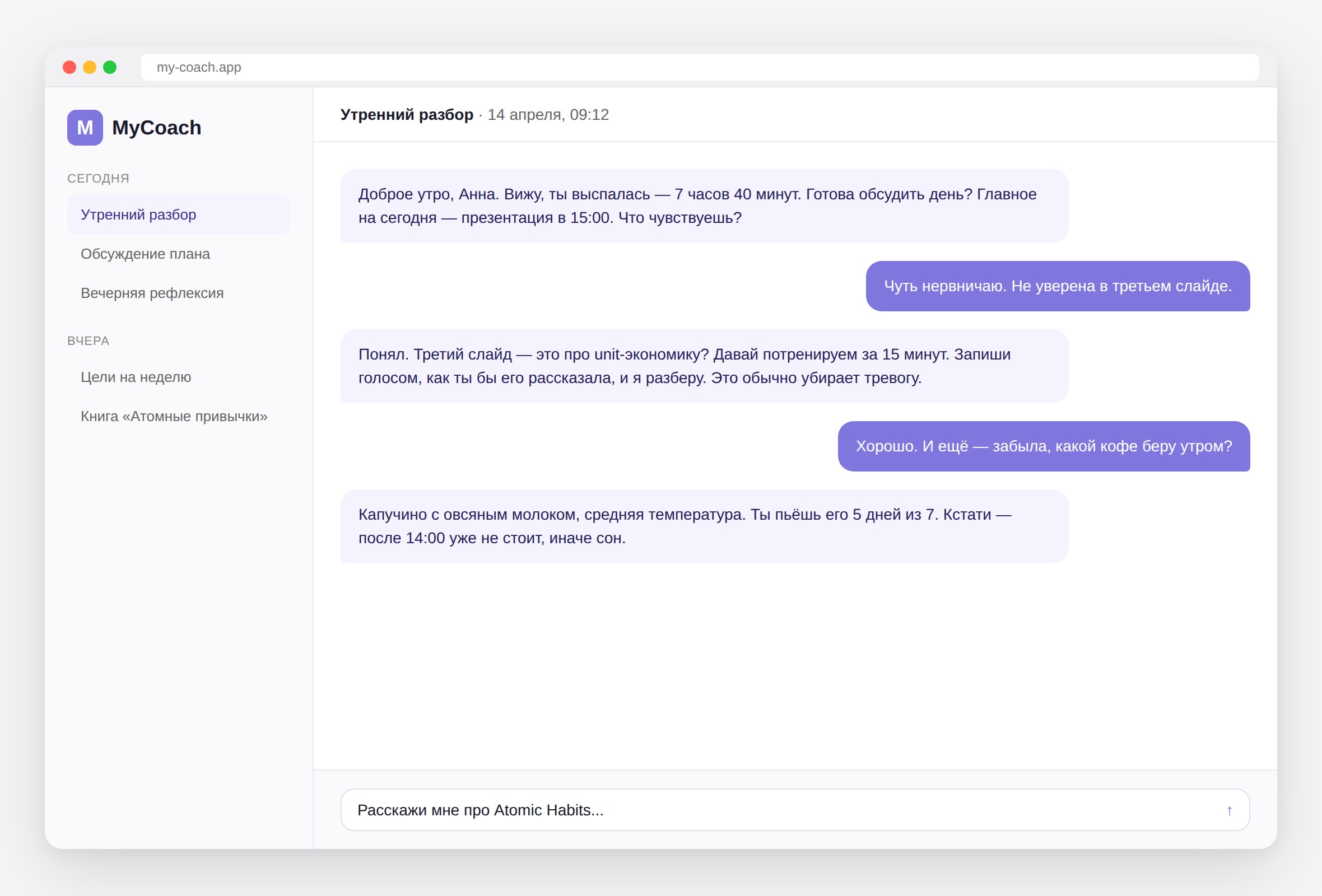
Task: Open the Утренний разбор chat
Action: (179, 214)
